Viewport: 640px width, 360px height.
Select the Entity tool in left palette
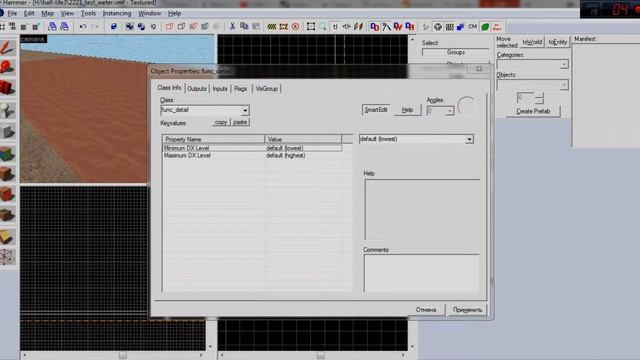tap(7, 110)
